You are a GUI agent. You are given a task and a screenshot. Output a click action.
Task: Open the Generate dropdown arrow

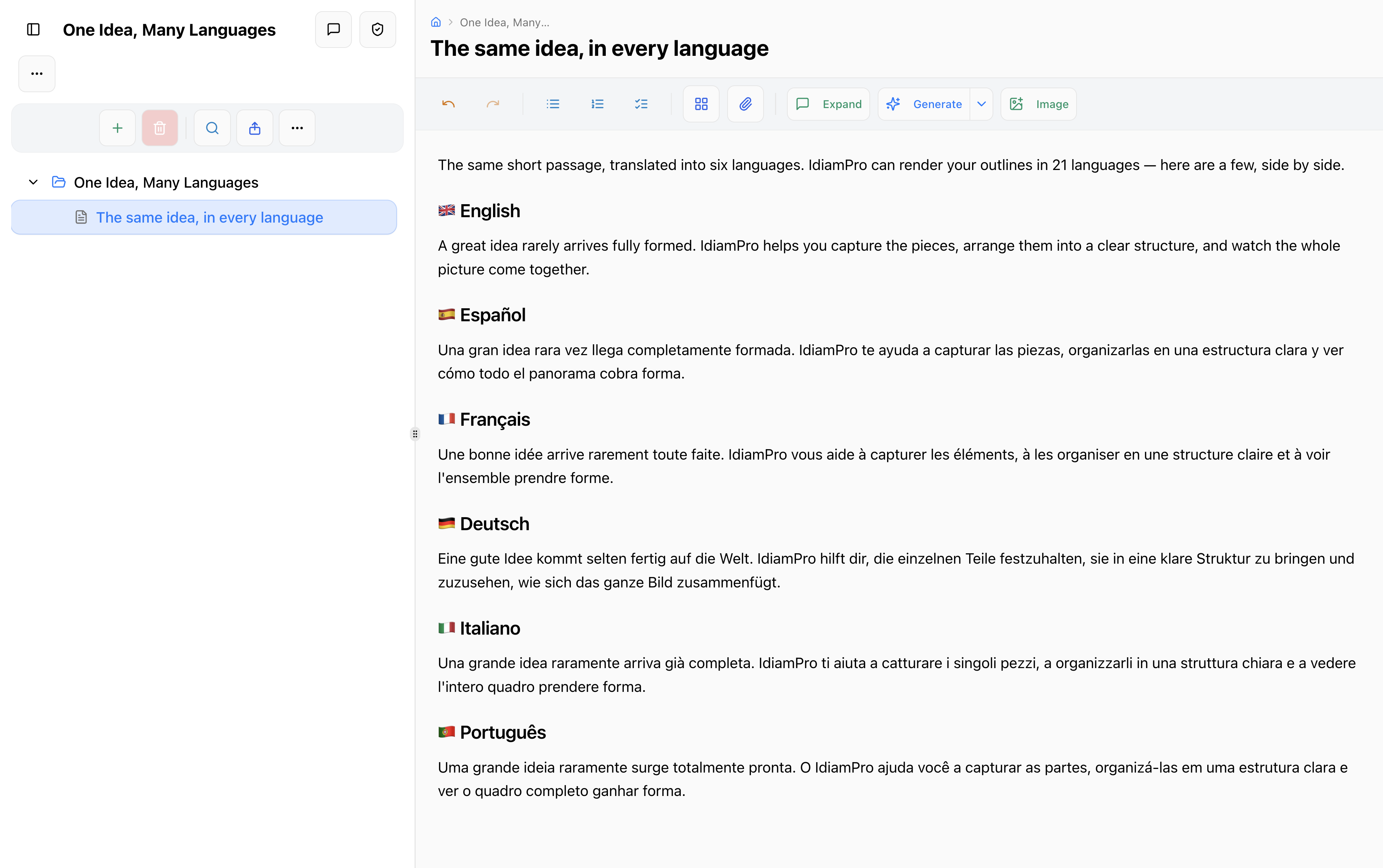click(982, 104)
